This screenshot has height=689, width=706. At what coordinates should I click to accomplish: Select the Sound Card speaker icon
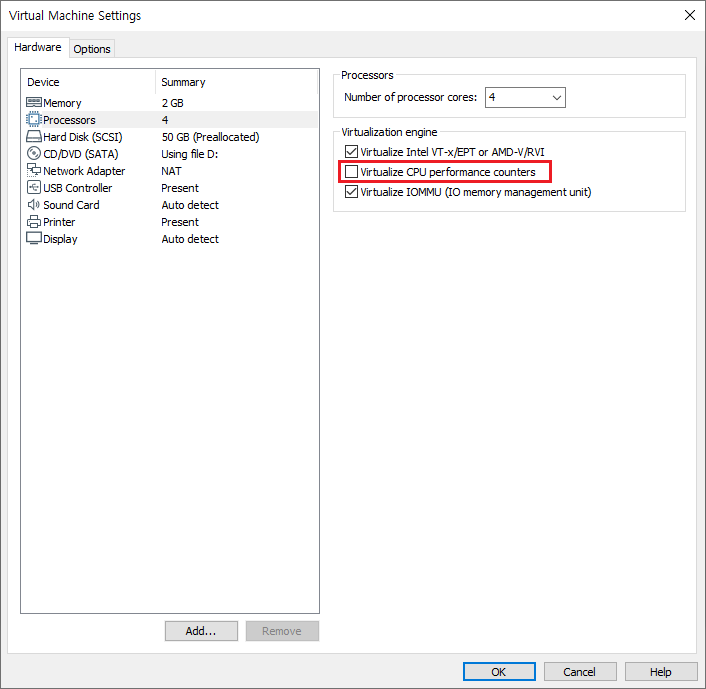point(34,205)
